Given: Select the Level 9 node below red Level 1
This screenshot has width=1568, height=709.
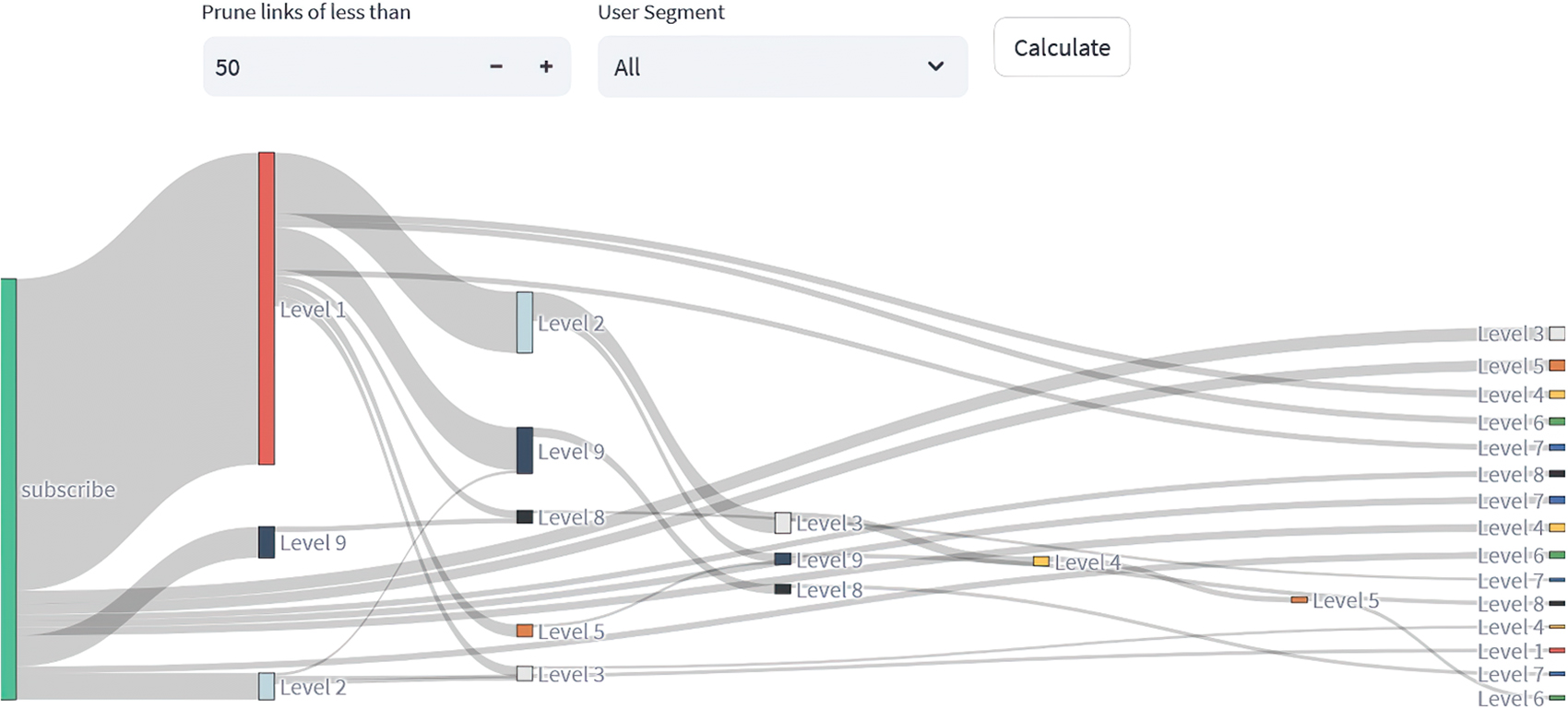Looking at the screenshot, I should pos(267,542).
